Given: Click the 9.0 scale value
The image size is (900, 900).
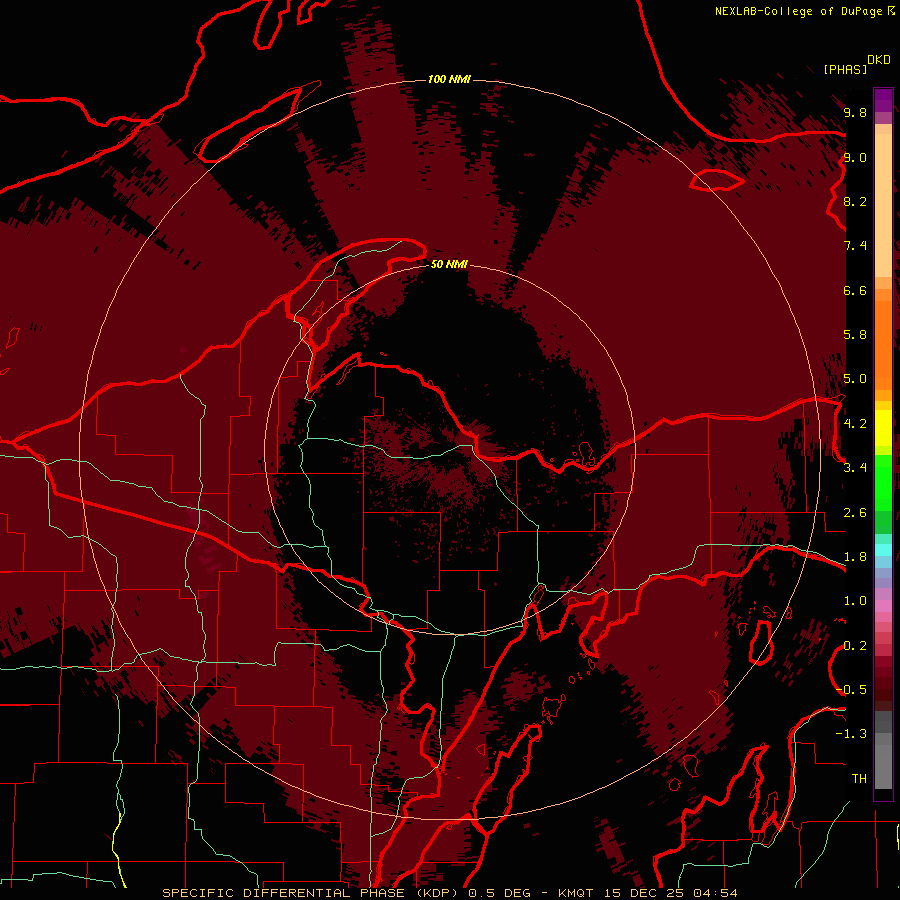Looking at the screenshot, I should point(855,158).
